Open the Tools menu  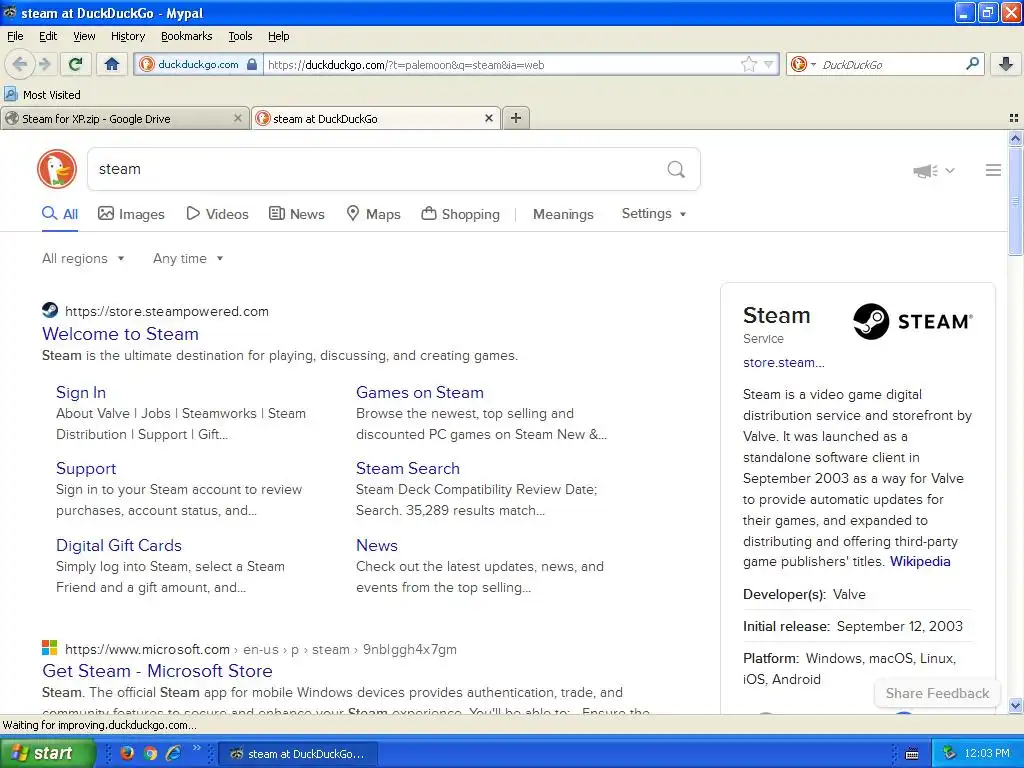point(240,36)
